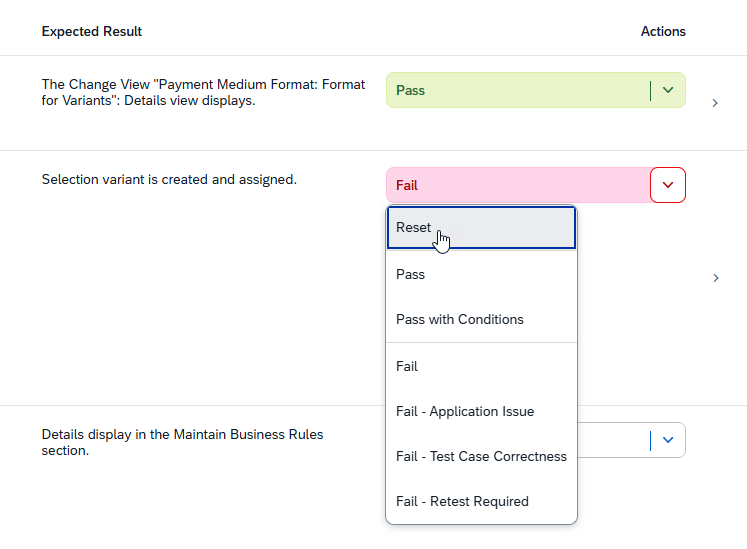The image size is (747, 549).
Task: Select the Payment Medium Format expected result text
Action: point(203,93)
